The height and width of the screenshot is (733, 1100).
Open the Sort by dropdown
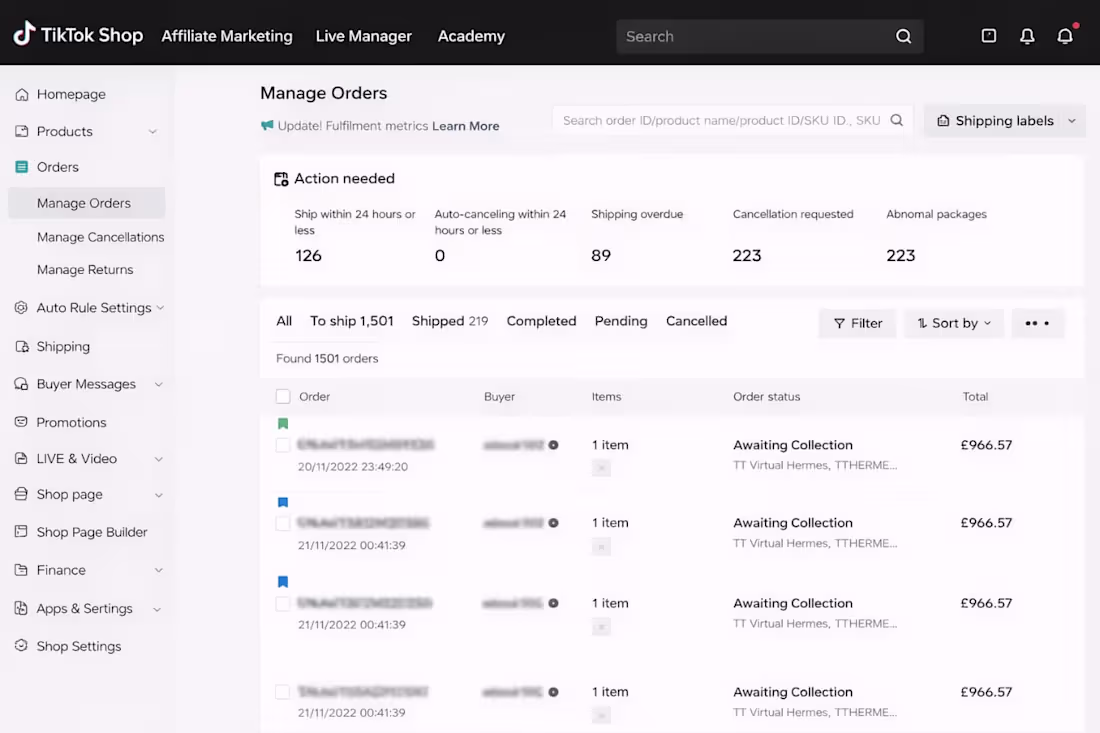[x=954, y=323]
